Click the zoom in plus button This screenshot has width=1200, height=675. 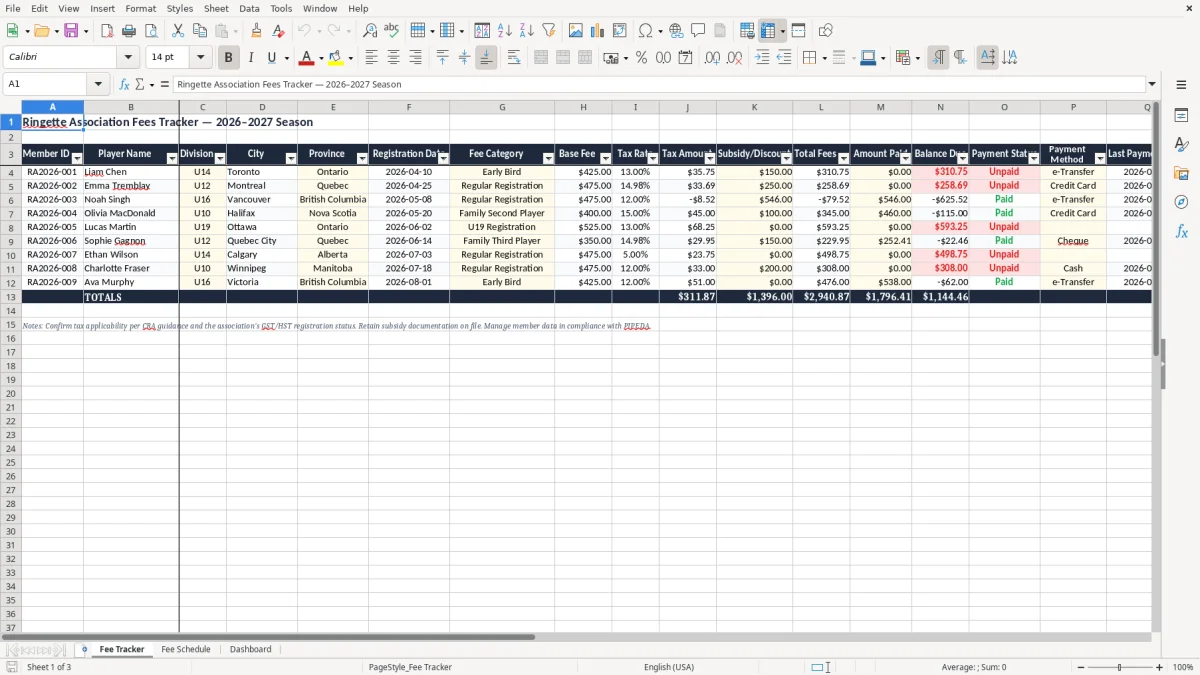1160,667
